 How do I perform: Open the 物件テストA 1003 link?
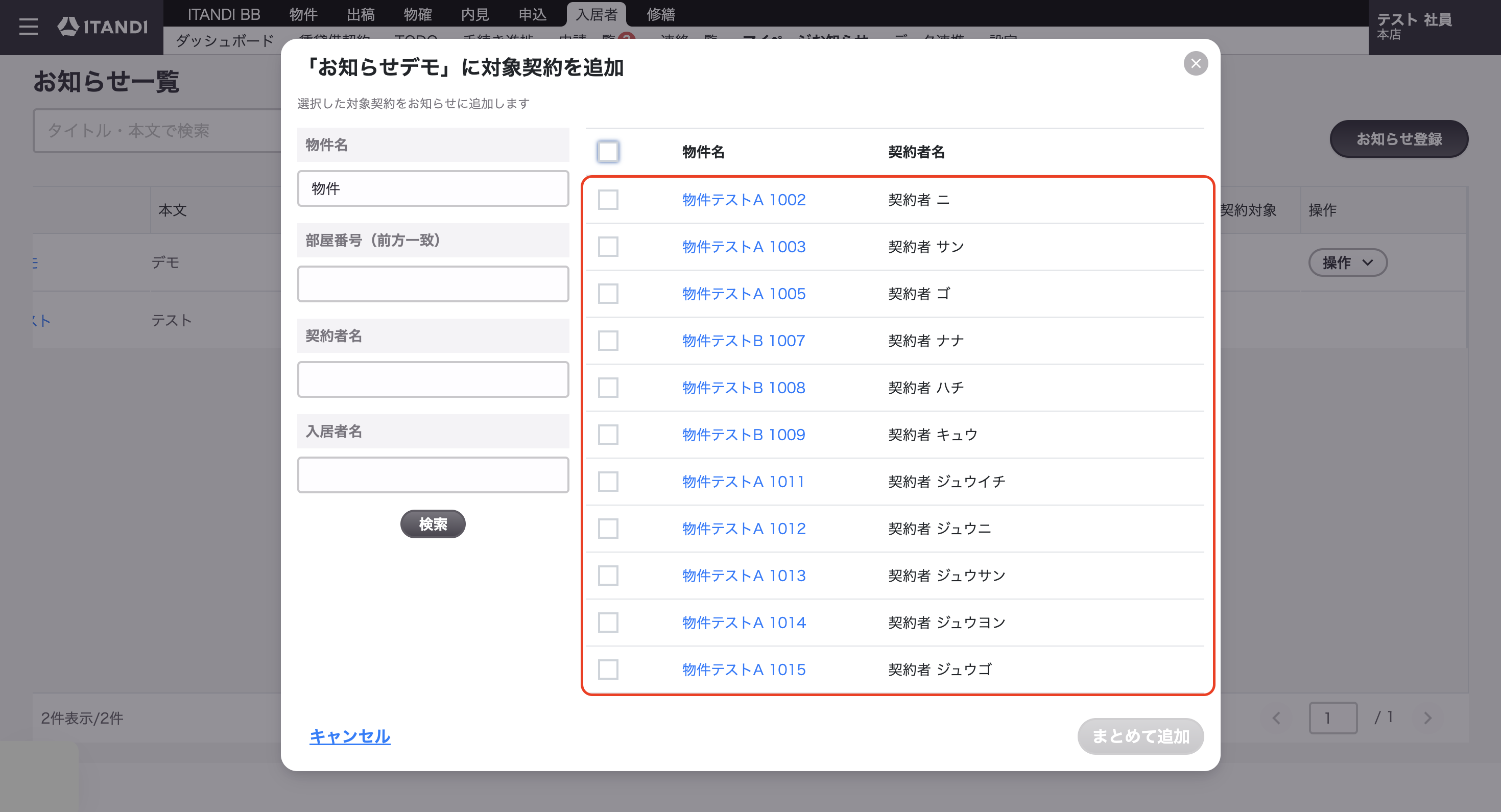click(744, 247)
